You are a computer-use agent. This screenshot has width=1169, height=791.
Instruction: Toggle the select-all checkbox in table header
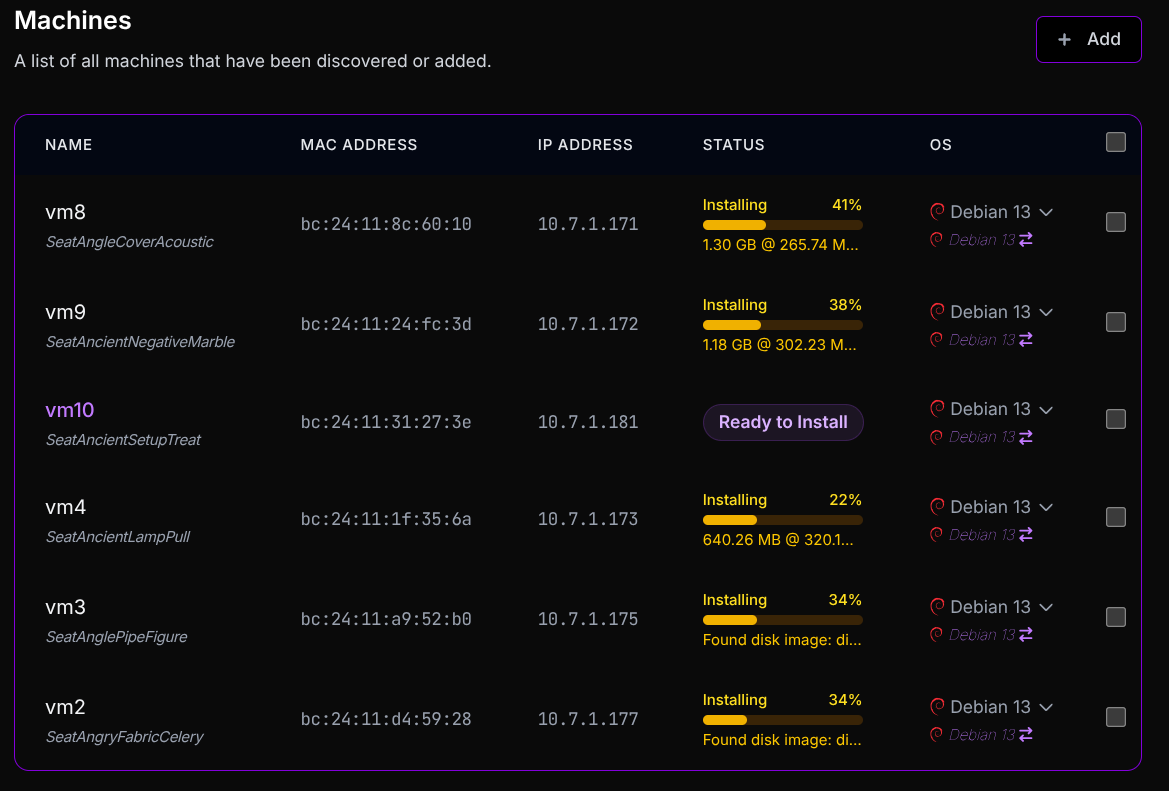pos(1116,142)
